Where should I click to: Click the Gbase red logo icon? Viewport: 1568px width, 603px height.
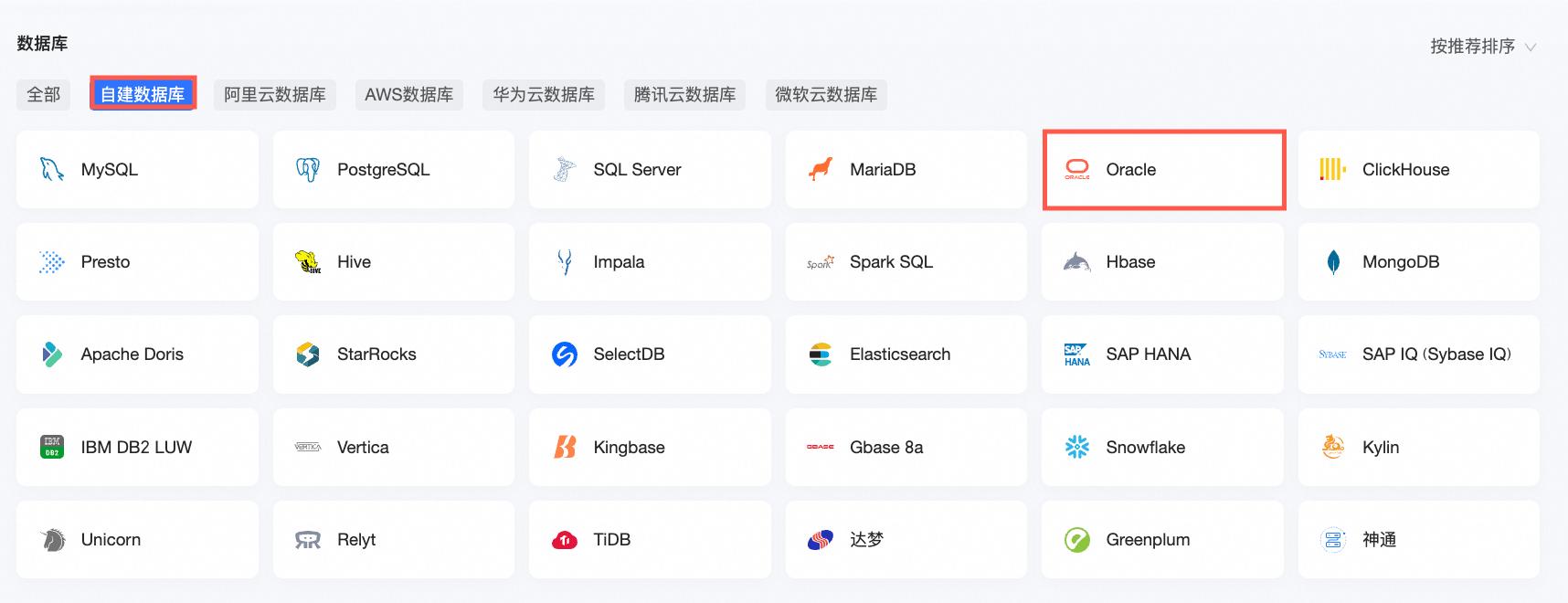tap(821, 447)
